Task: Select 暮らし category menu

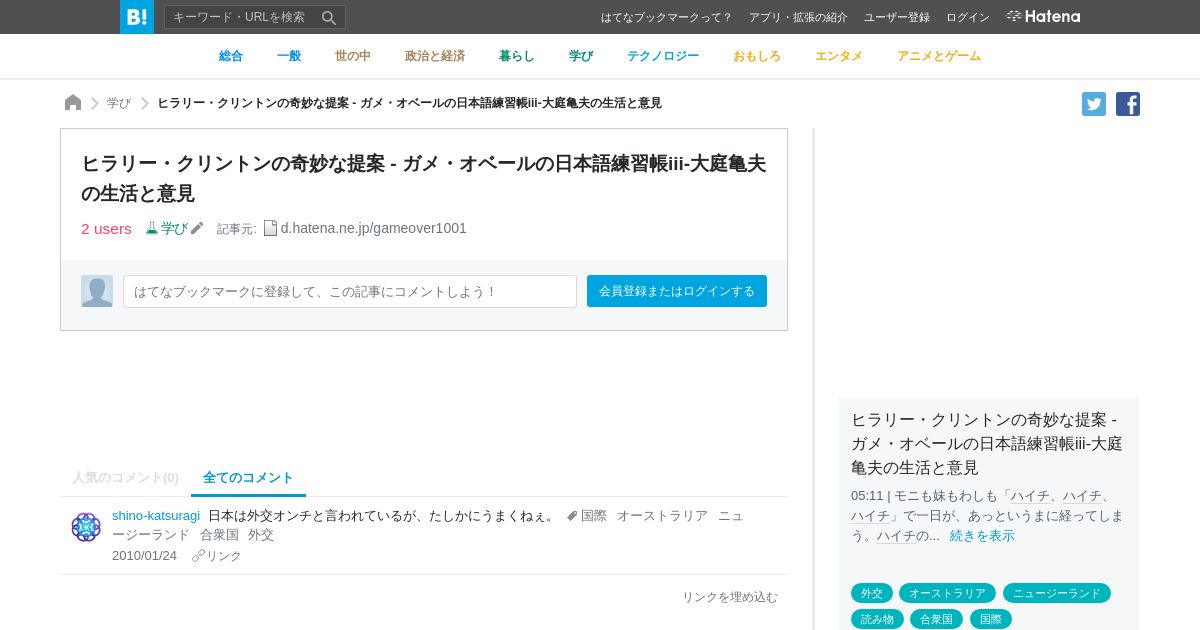Action: (x=517, y=56)
